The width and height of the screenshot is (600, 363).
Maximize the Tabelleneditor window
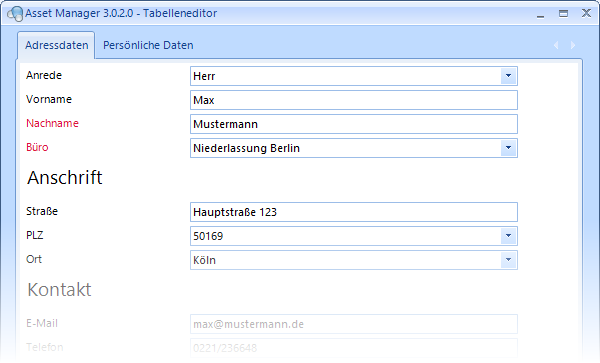click(563, 14)
